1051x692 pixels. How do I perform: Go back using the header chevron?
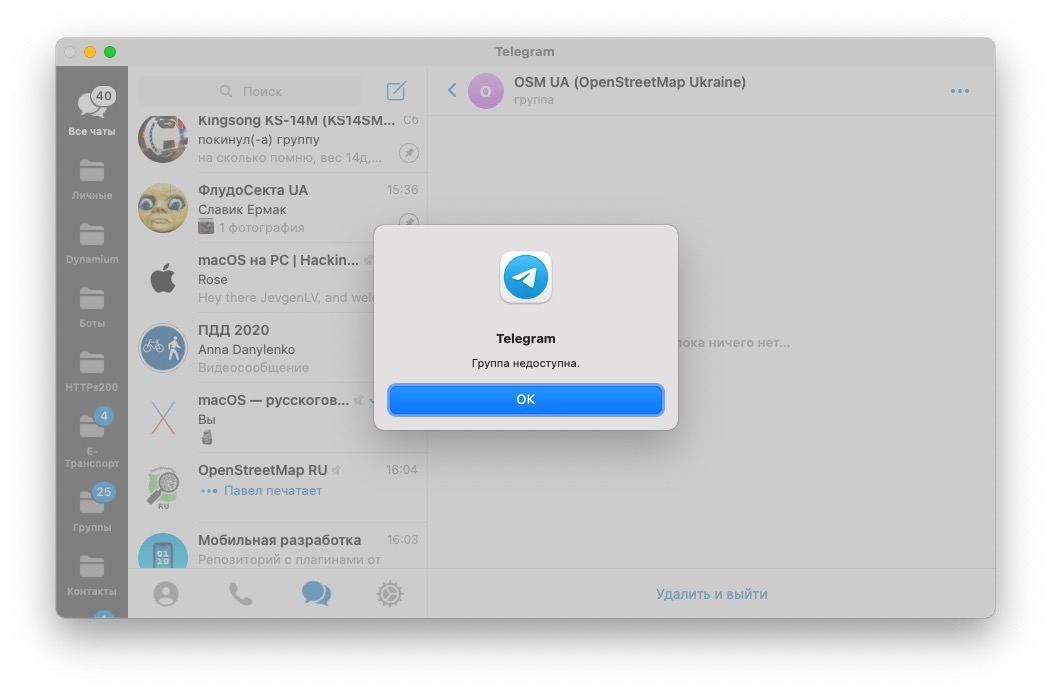tap(452, 91)
